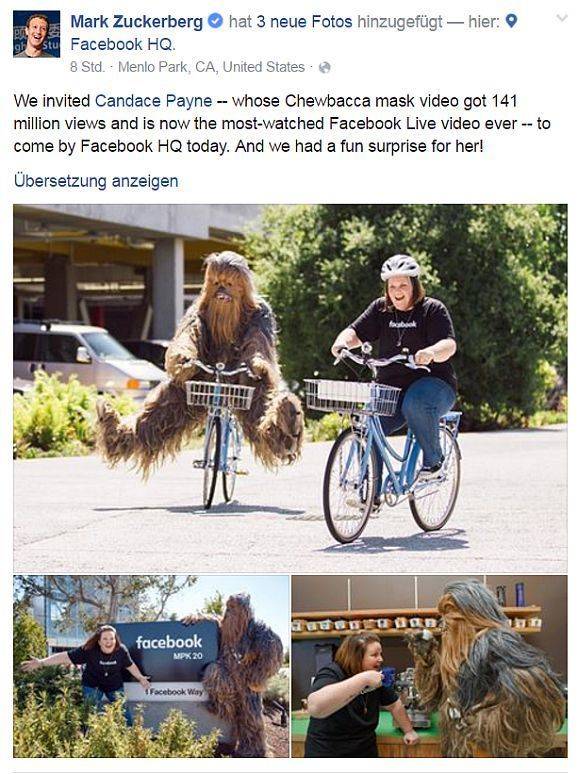Click the globe public-audience icon
This screenshot has height=774, width=580.
pos(324,68)
